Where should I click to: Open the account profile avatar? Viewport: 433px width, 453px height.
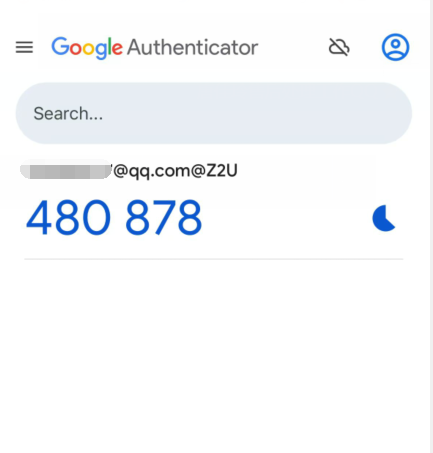coord(395,47)
